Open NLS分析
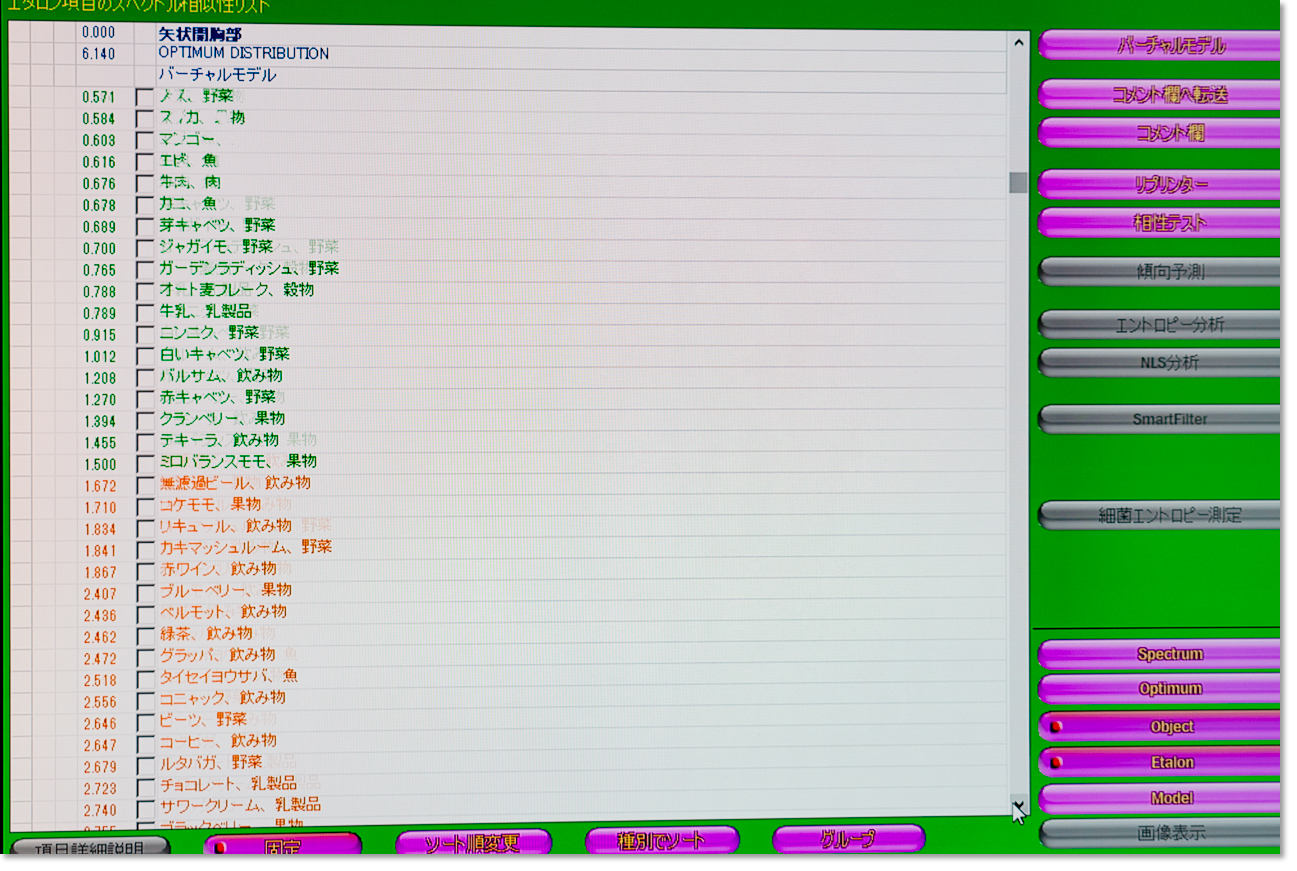The width and height of the screenshot is (1297, 871). pos(1160,362)
